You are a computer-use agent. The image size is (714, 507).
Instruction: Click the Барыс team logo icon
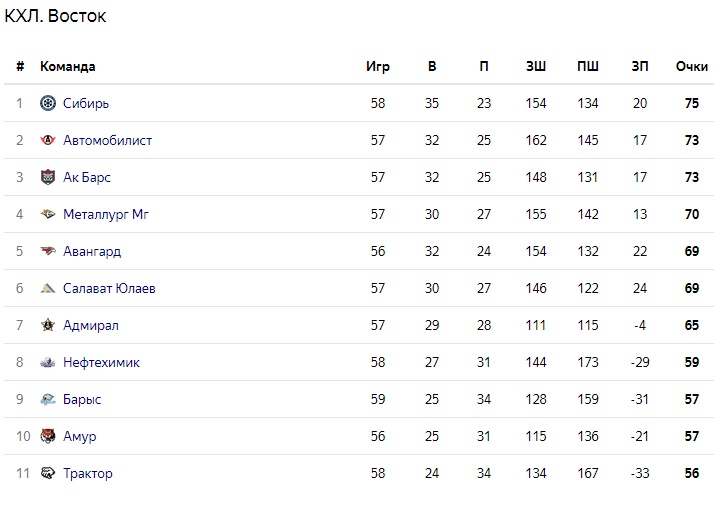click(48, 399)
